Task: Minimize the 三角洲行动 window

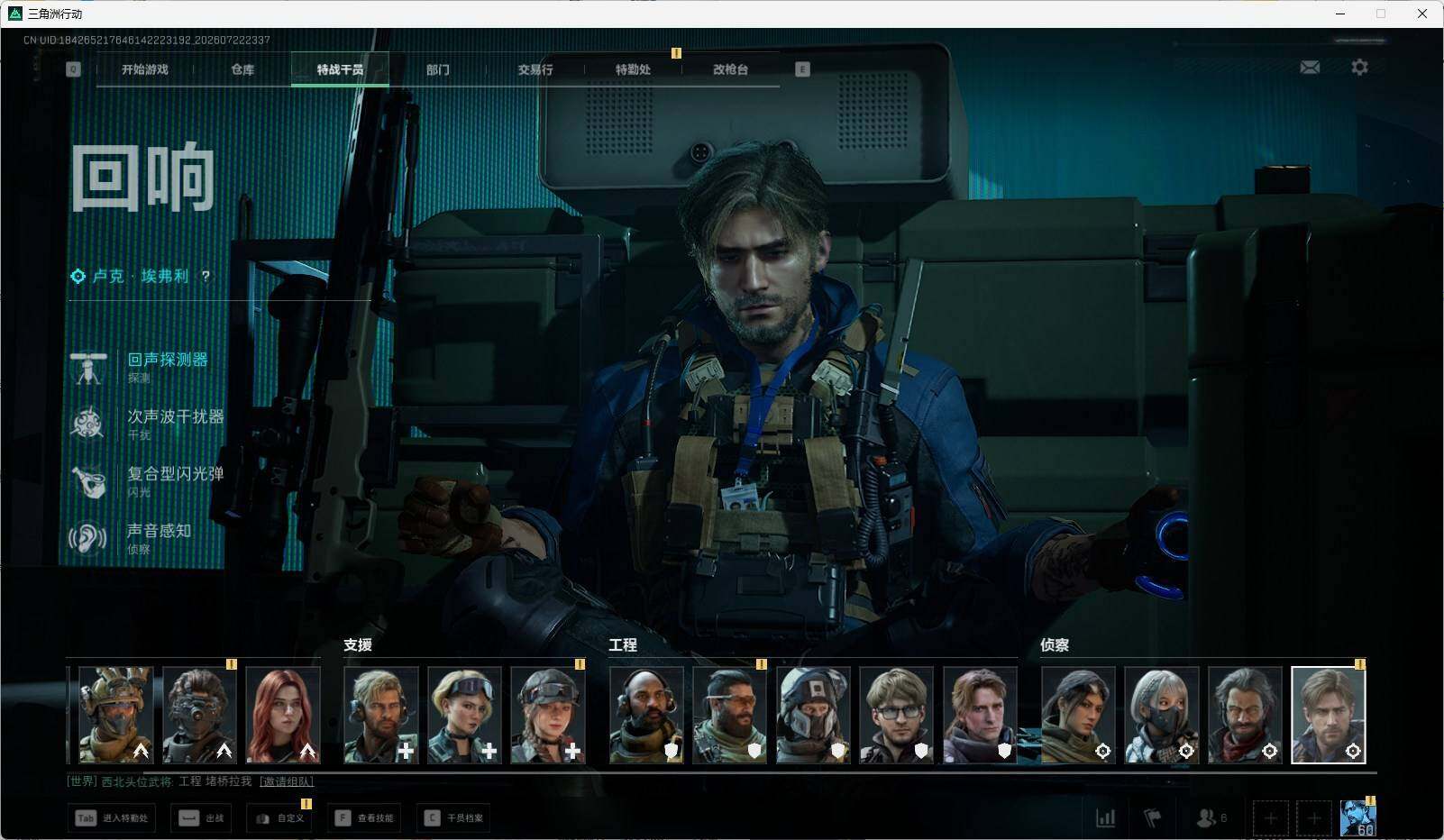Action: [1340, 14]
